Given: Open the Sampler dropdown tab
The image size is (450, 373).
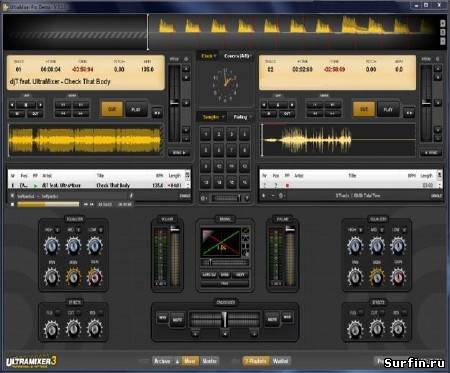Looking at the screenshot, I should [213, 117].
